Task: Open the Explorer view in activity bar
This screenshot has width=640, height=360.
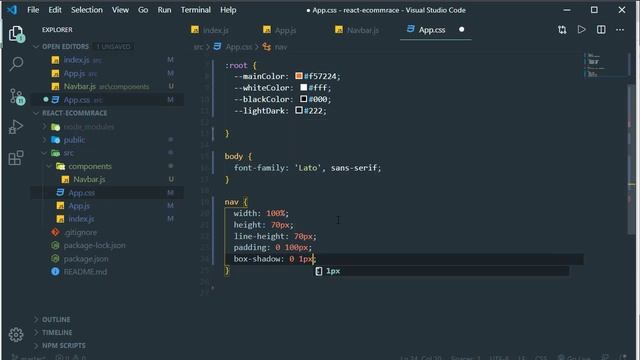Action: [16, 34]
